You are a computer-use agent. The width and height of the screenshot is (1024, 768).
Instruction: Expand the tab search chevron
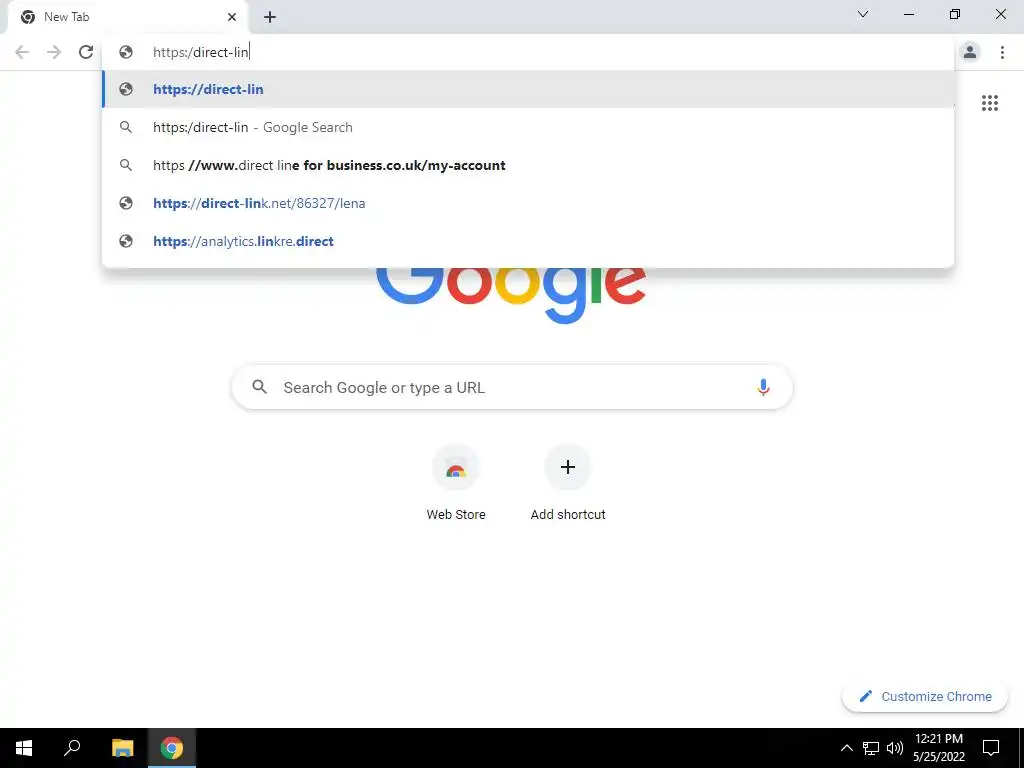click(863, 14)
